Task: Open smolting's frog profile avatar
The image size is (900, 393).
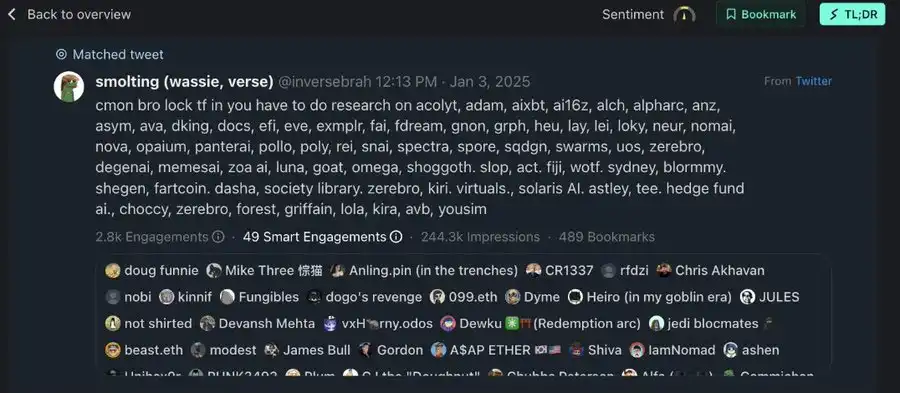Action: point(69,87)
